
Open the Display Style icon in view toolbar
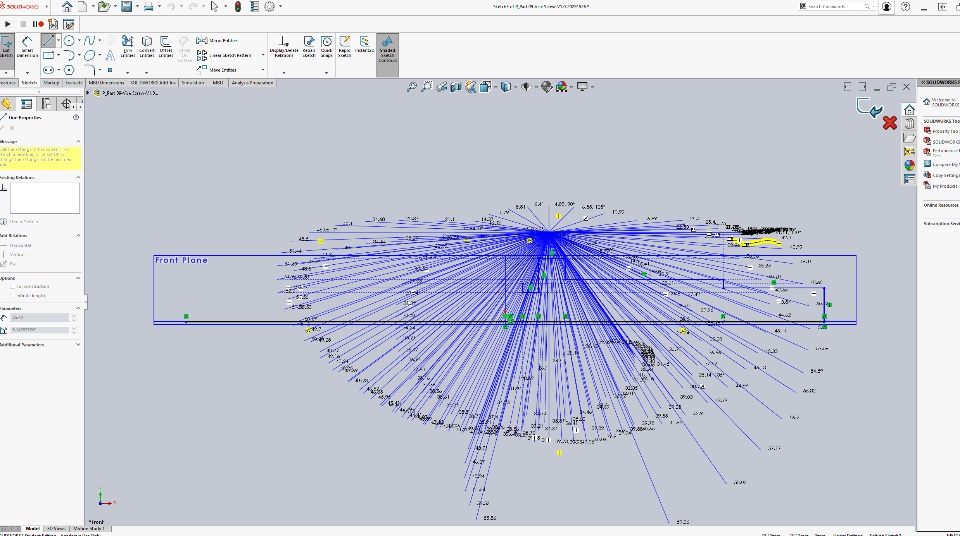506,87
